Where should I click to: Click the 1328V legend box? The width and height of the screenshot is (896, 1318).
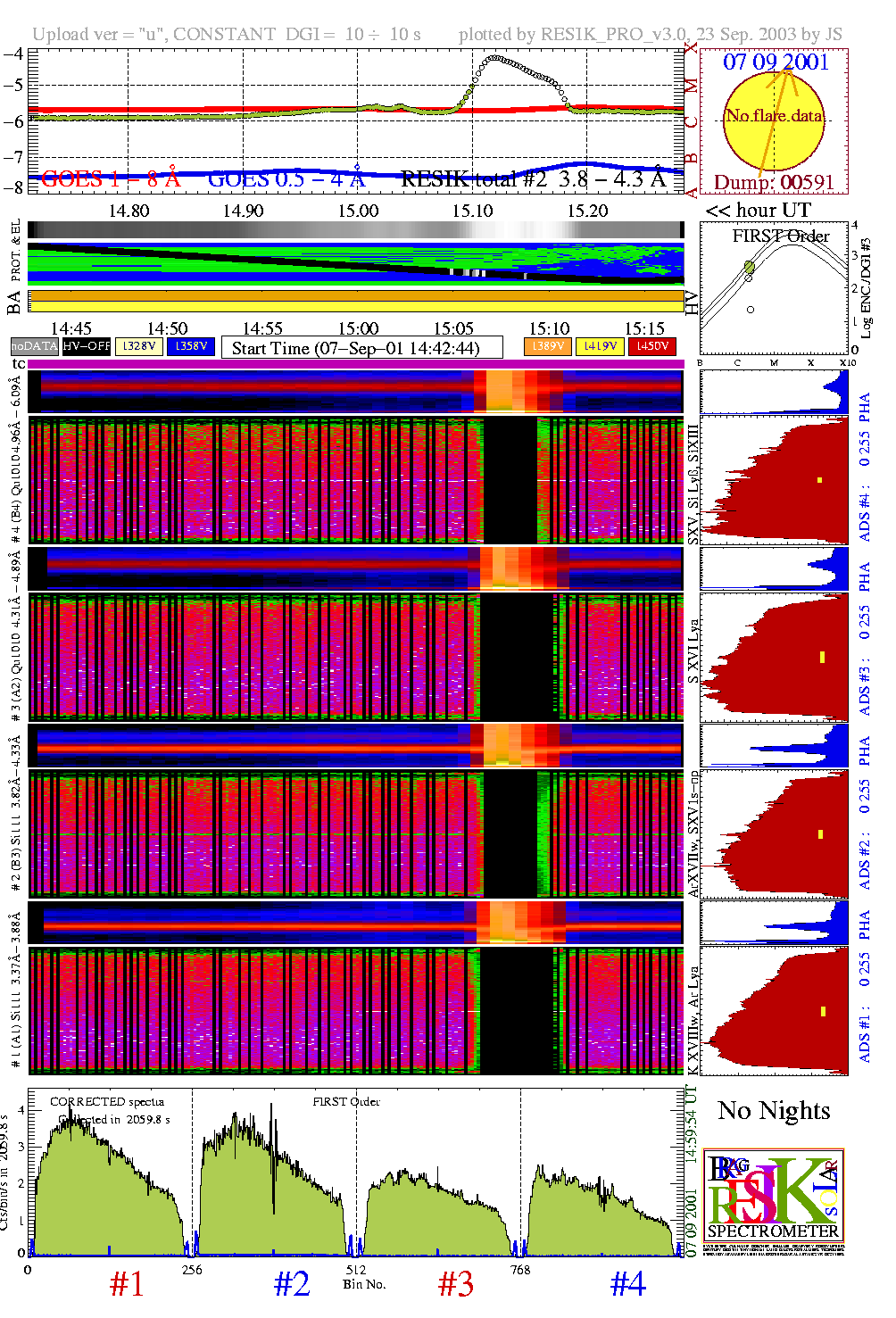tap(139, 346)
